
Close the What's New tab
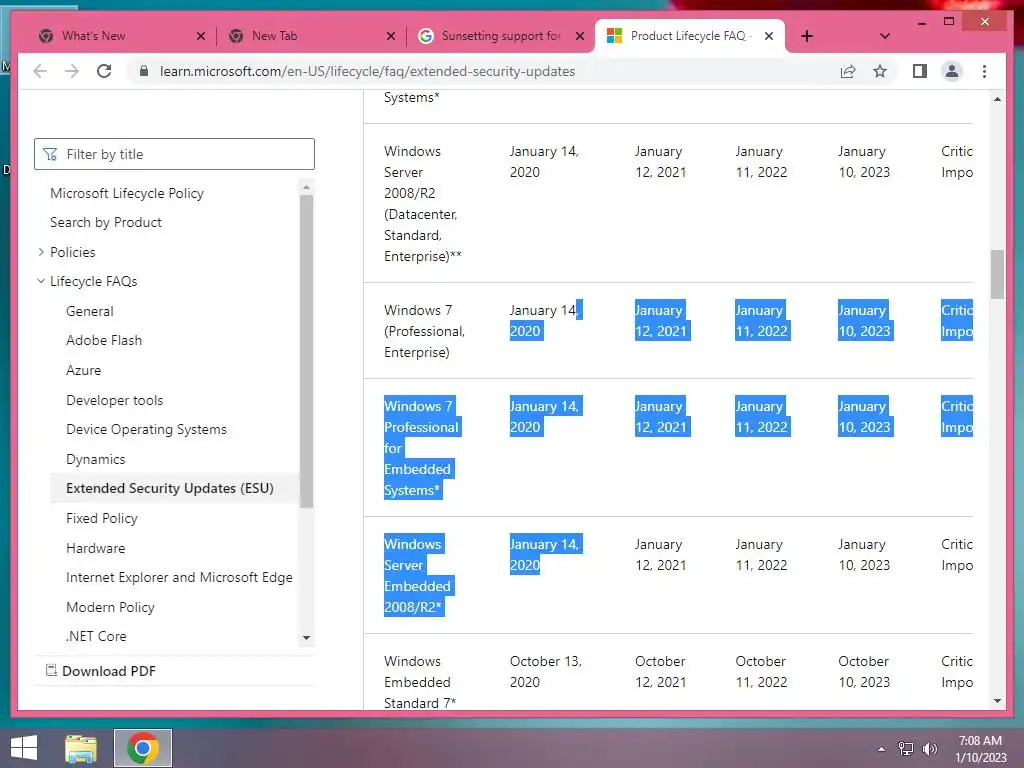pyautogui.click(x=201, y=36)
